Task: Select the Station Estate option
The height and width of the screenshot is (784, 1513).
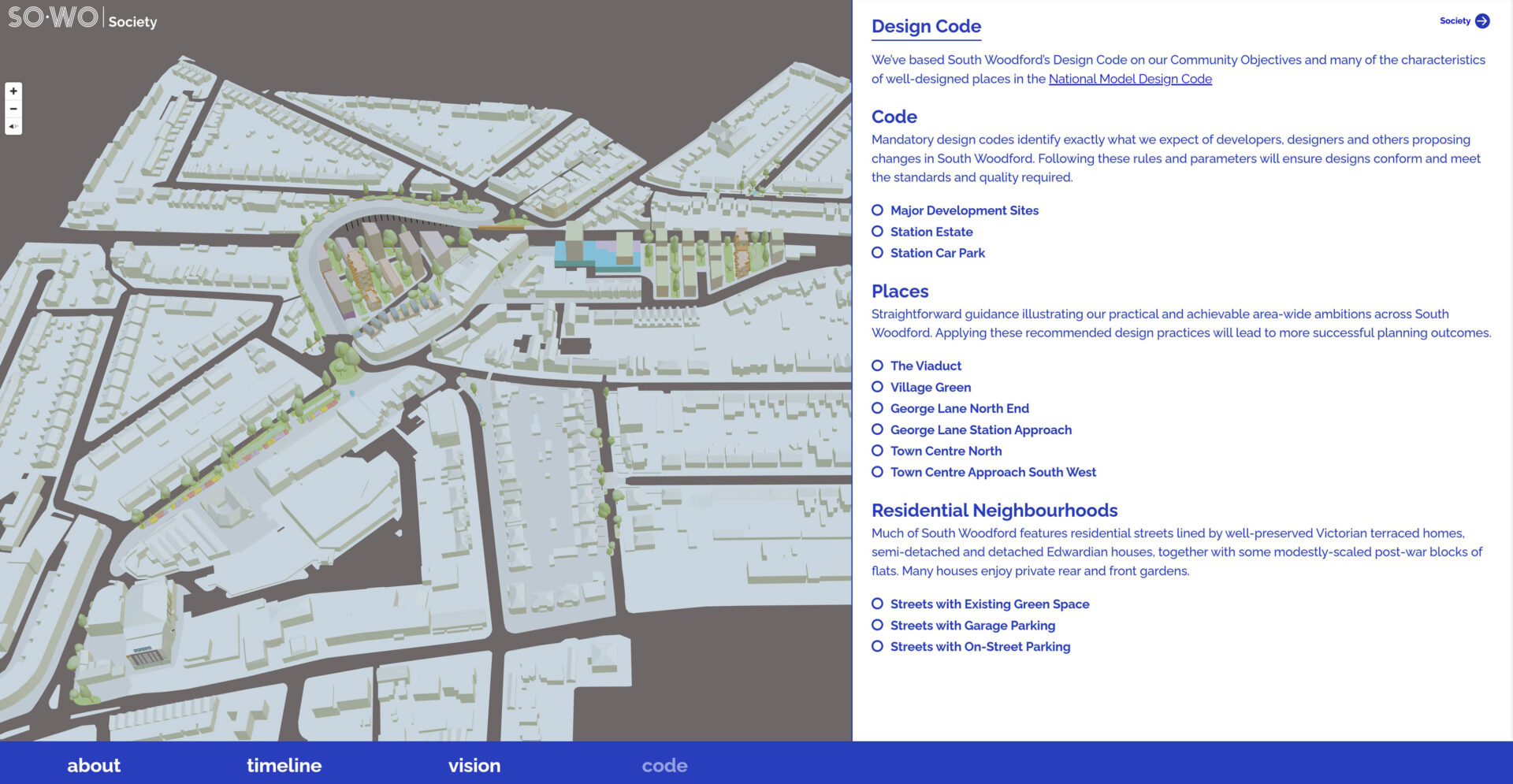Action: pos(877,232)
